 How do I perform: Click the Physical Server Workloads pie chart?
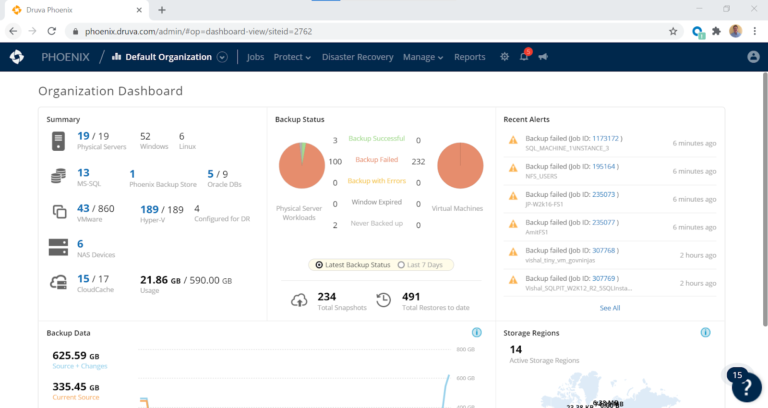[304, 166]
